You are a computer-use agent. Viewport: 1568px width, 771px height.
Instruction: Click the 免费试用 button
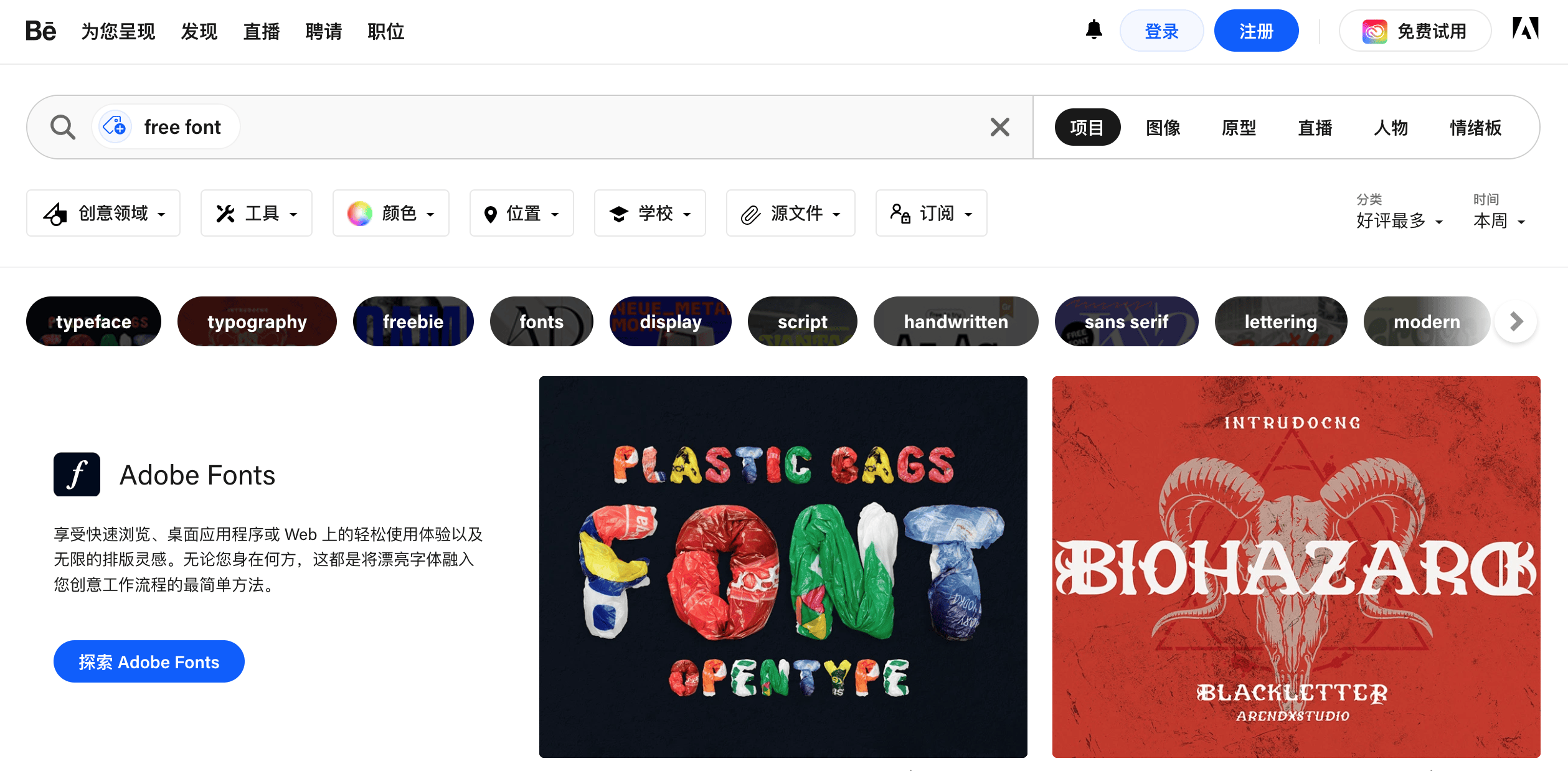(1415, 31)
